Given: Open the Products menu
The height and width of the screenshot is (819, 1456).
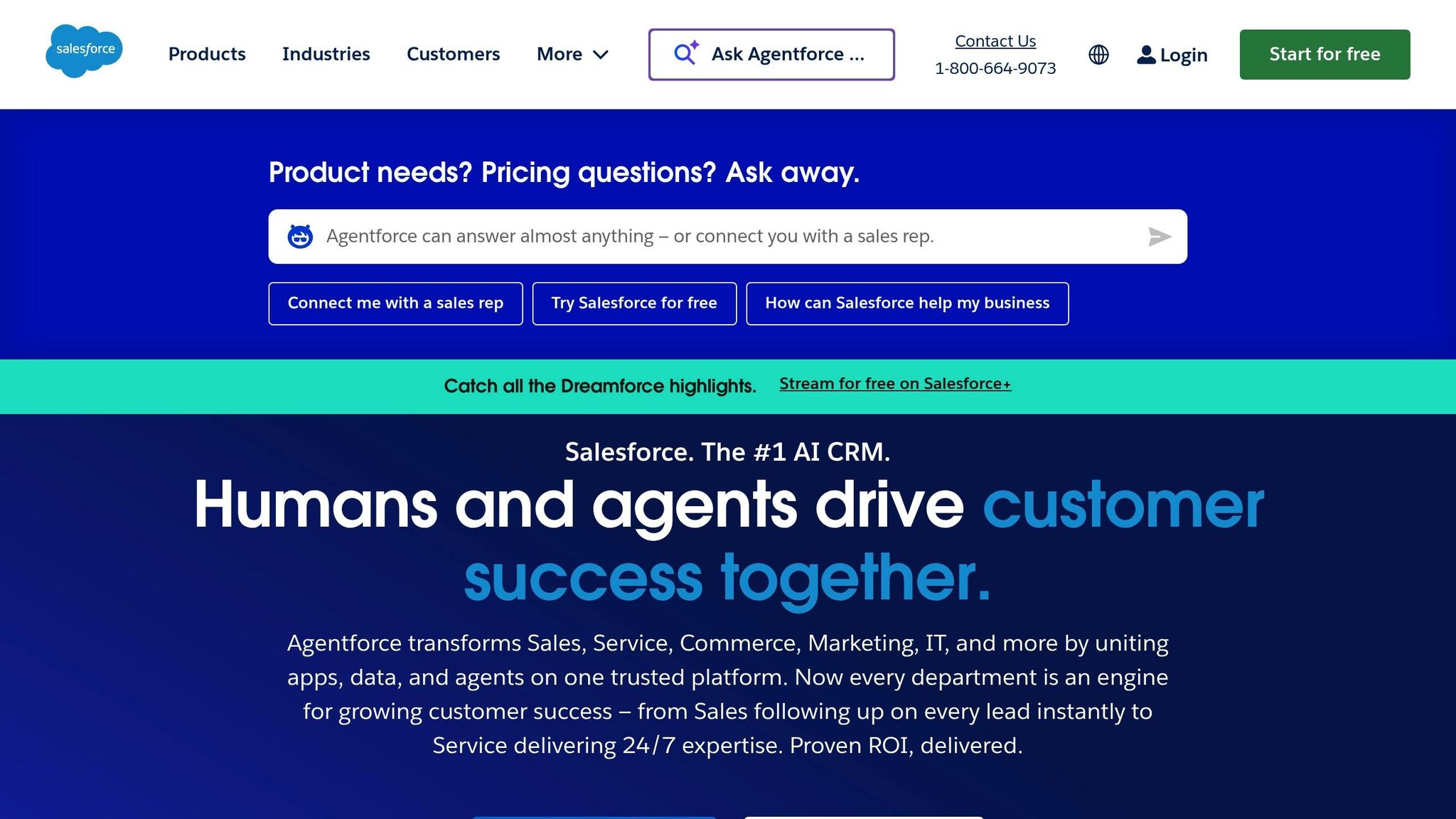Looking at the screenshot, I should [206, 54].
